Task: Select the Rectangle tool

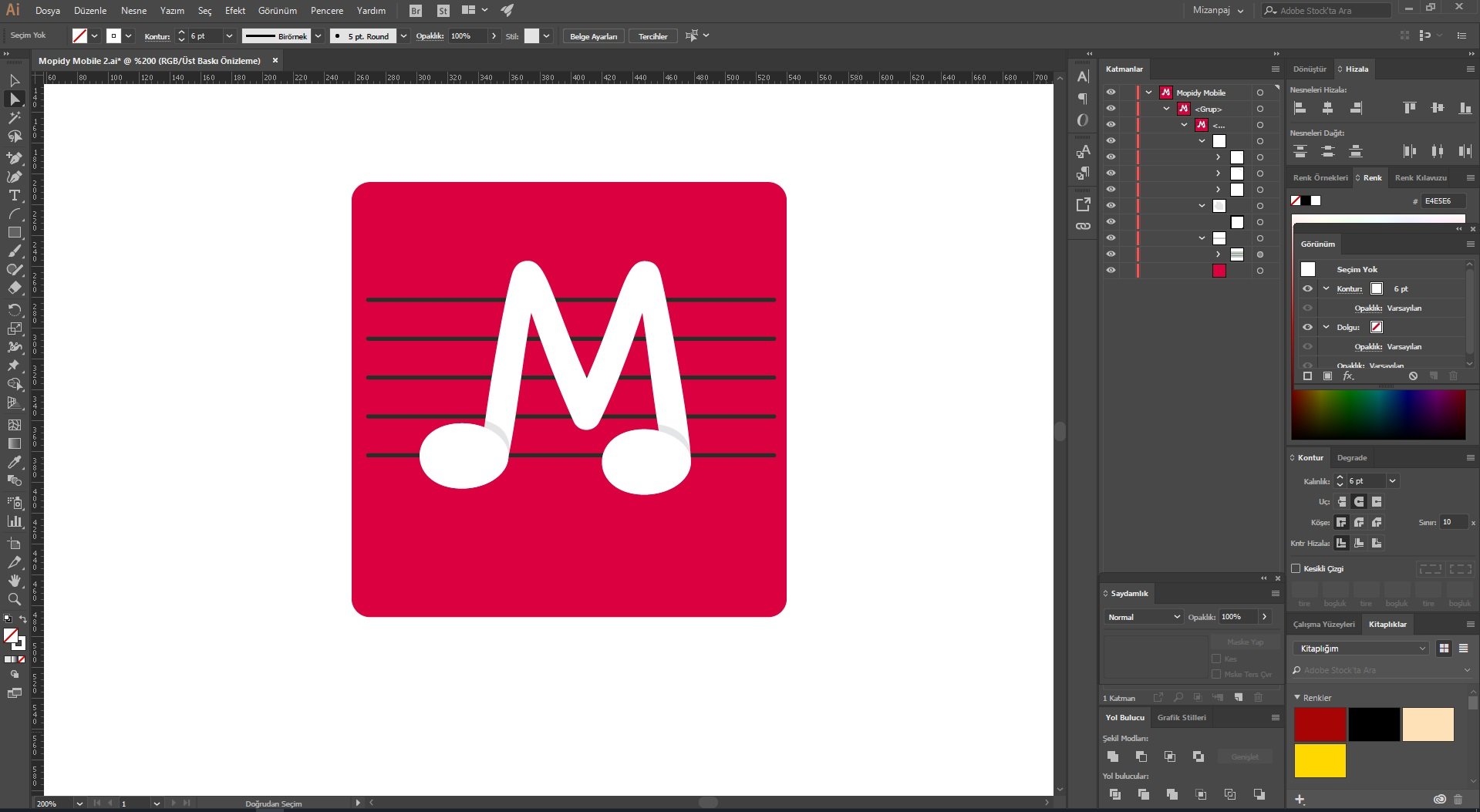Action: 15,232
